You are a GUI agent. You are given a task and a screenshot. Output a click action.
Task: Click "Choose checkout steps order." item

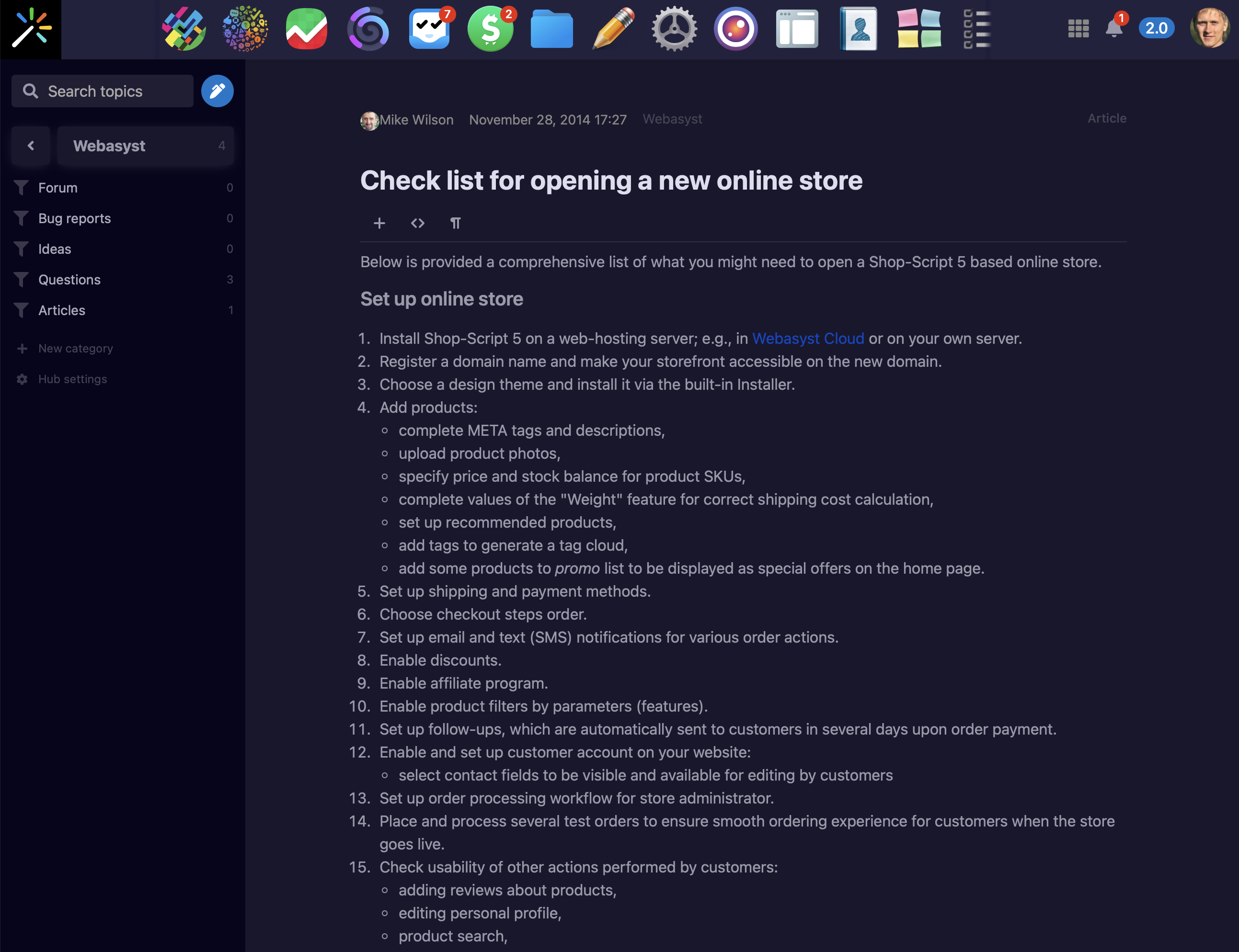tap(483, 614)
